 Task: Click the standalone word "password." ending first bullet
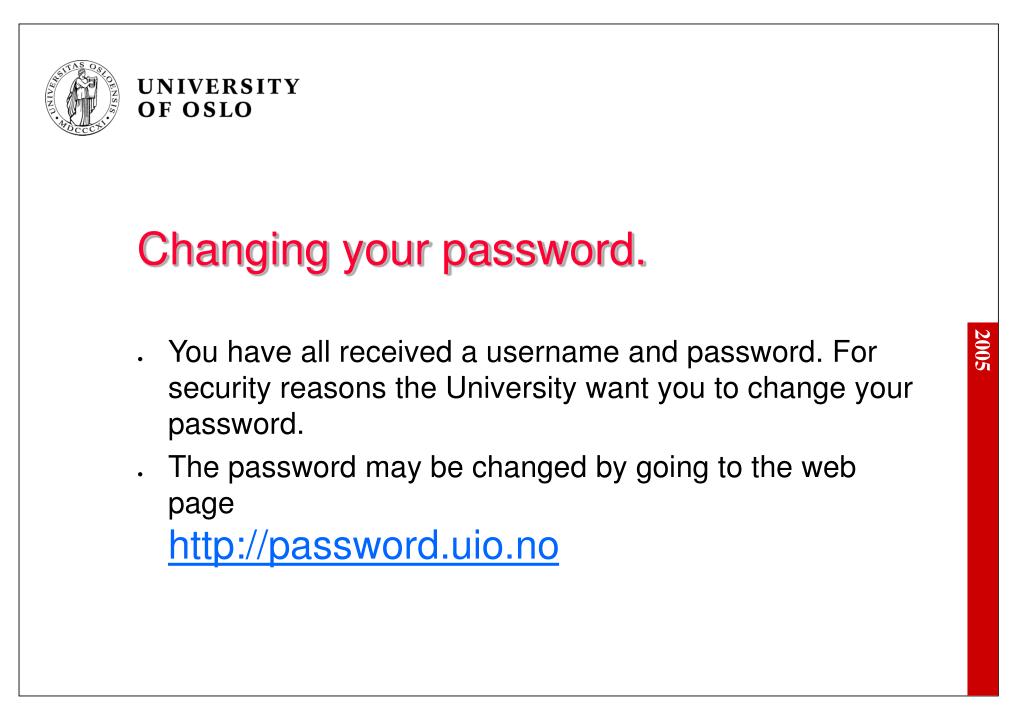coord(236,425)
